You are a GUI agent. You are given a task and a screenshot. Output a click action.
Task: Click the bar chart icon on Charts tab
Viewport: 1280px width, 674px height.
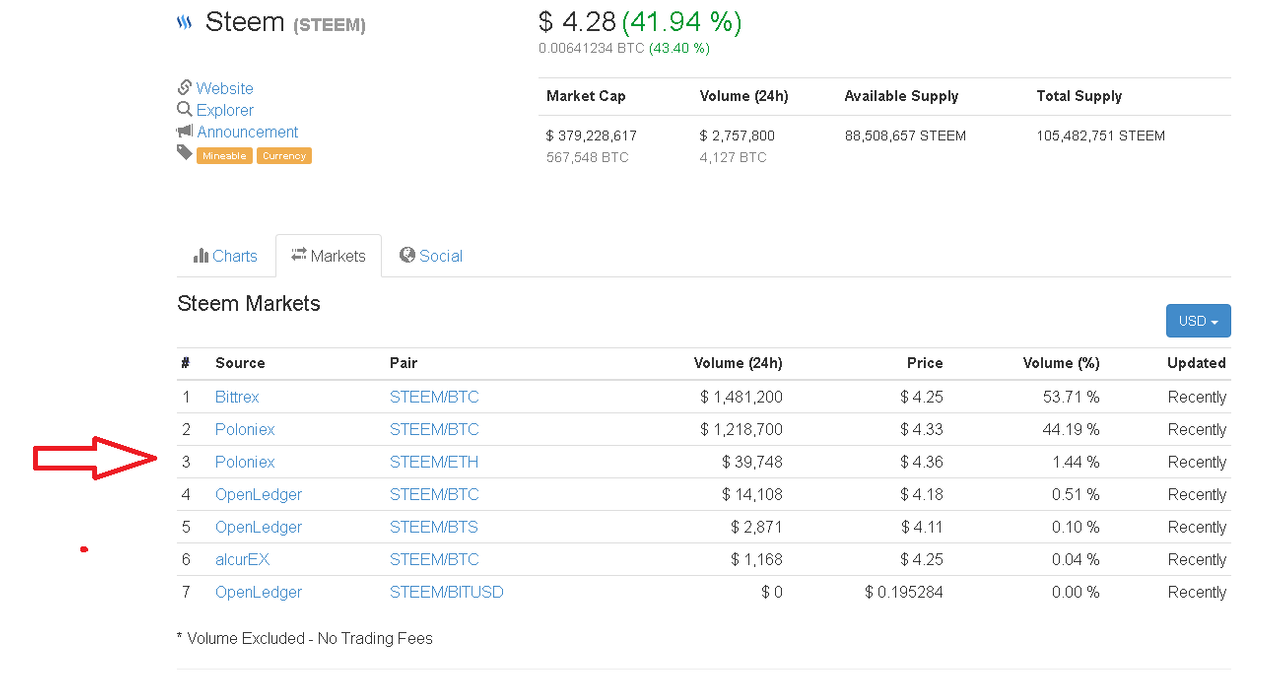click(x=201, y=255)
